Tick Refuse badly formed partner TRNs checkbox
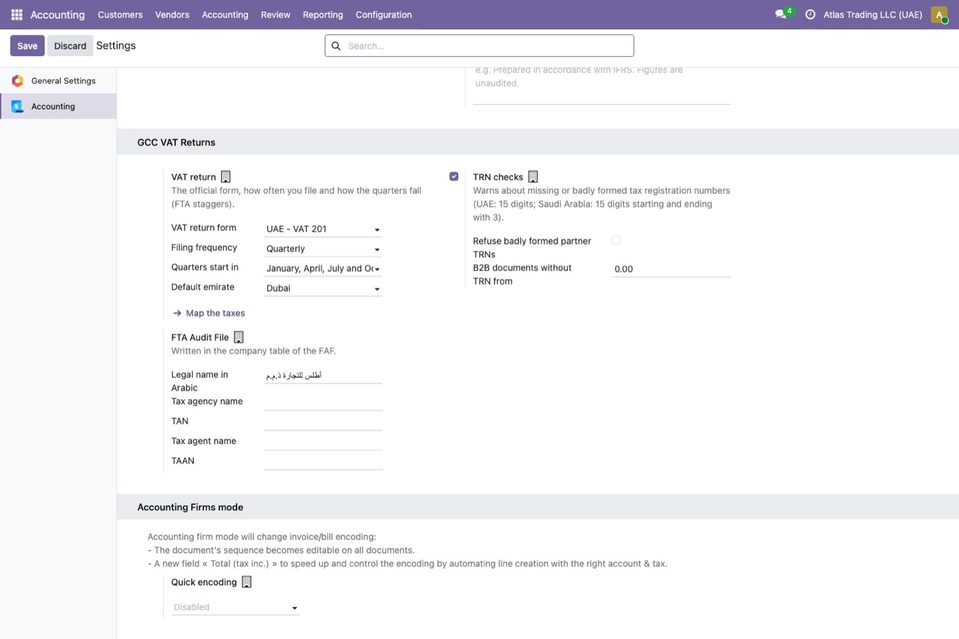Viewport: 959px width, 639px height. pyautogui.click(x=616, y=241)
